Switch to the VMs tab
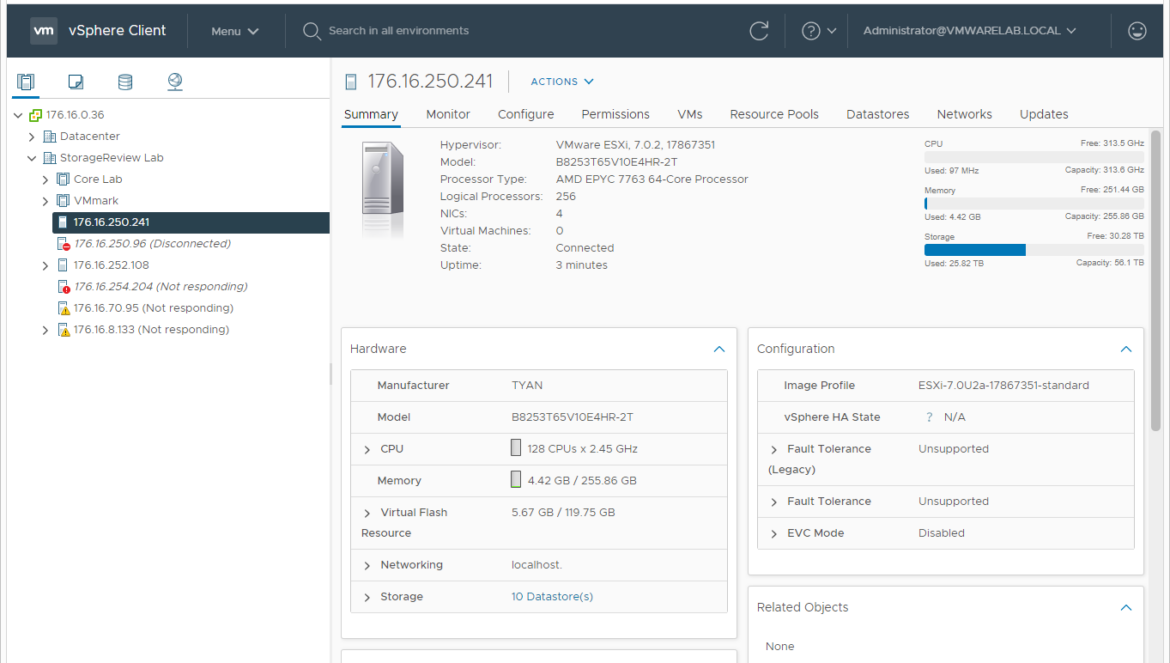 tap(690, 114)
